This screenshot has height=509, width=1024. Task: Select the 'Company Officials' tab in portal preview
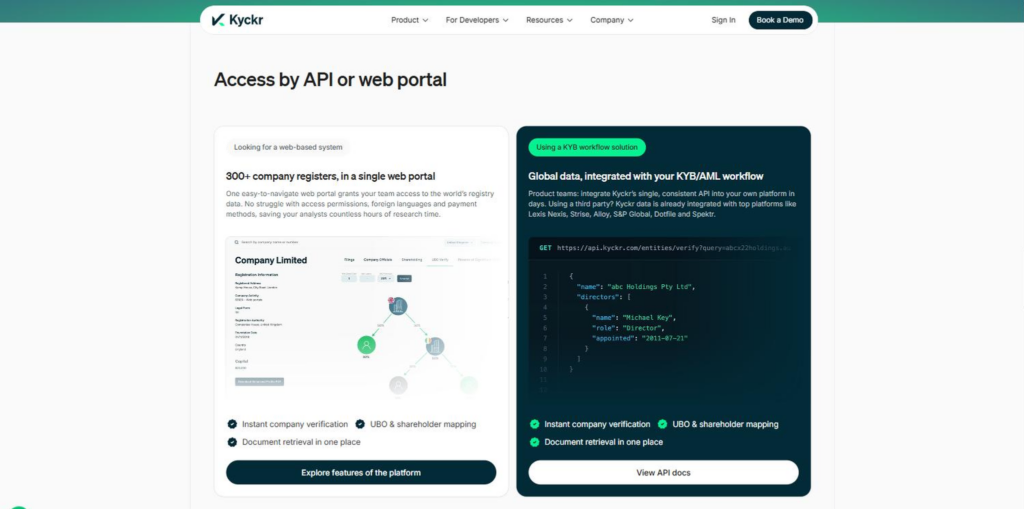coord(377,259)
